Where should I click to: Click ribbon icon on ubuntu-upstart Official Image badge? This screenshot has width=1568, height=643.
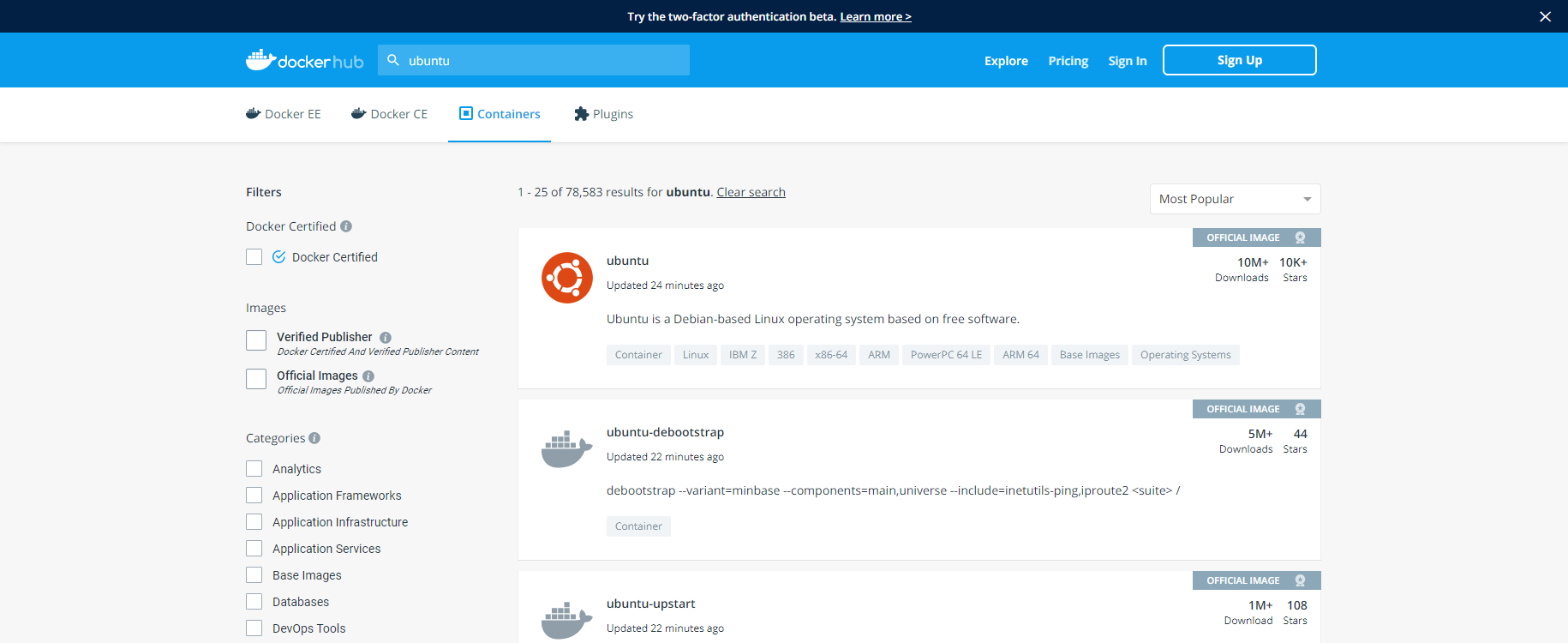(1300, 580)
